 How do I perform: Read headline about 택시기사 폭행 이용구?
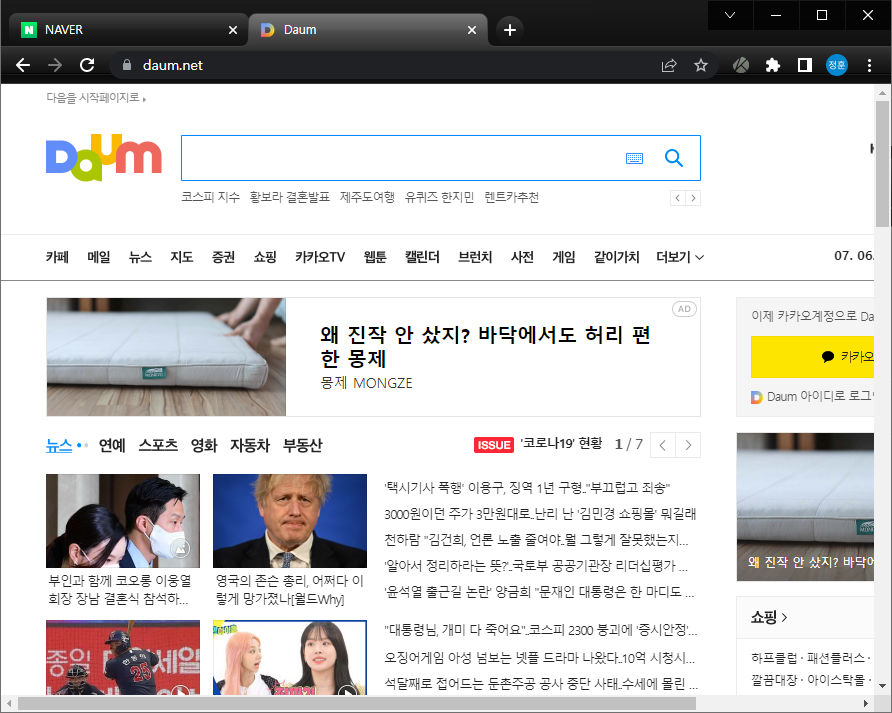click(x=527, y=488)
